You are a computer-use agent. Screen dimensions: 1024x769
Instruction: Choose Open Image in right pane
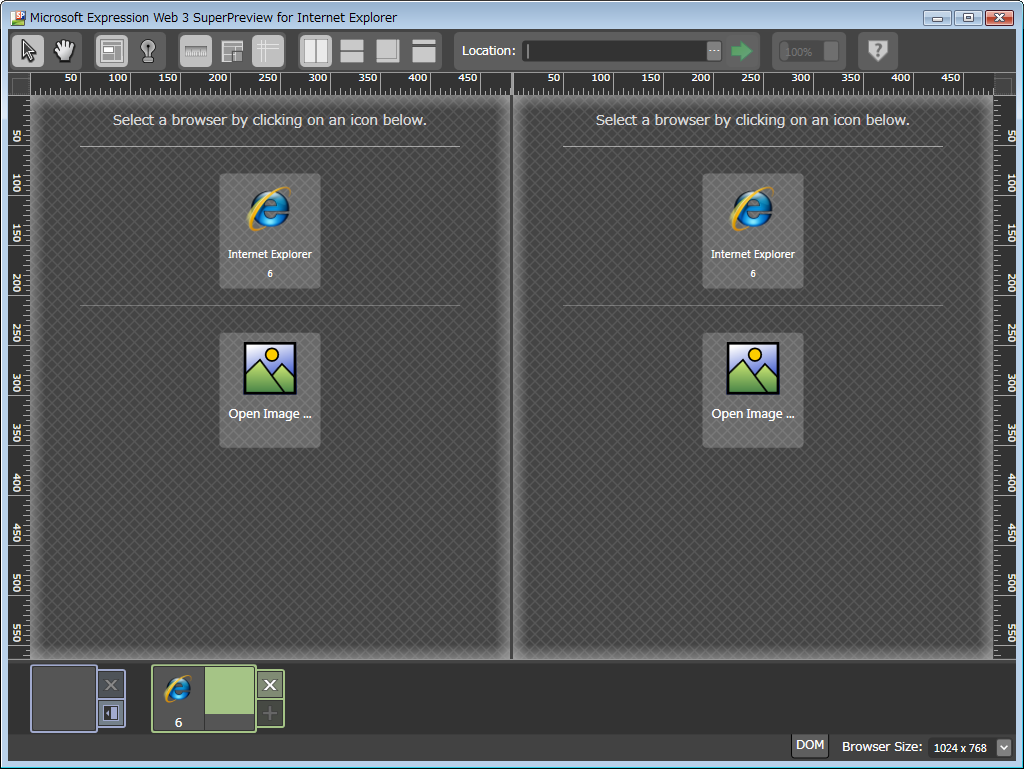pos(753,390)
